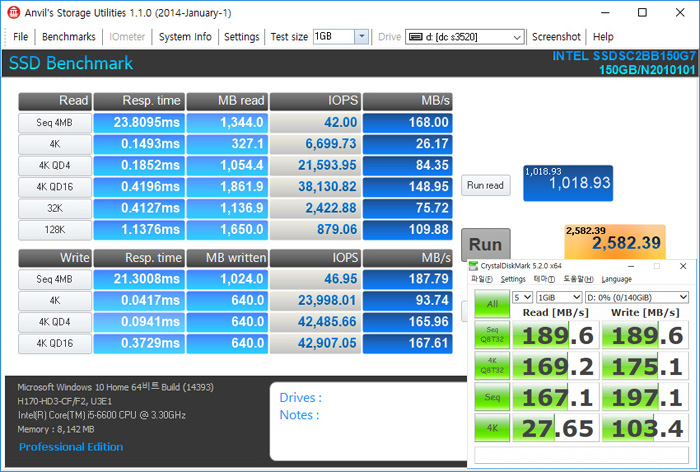
Task: Click the 1,018.93 read score box
Action: pos(568,183)
